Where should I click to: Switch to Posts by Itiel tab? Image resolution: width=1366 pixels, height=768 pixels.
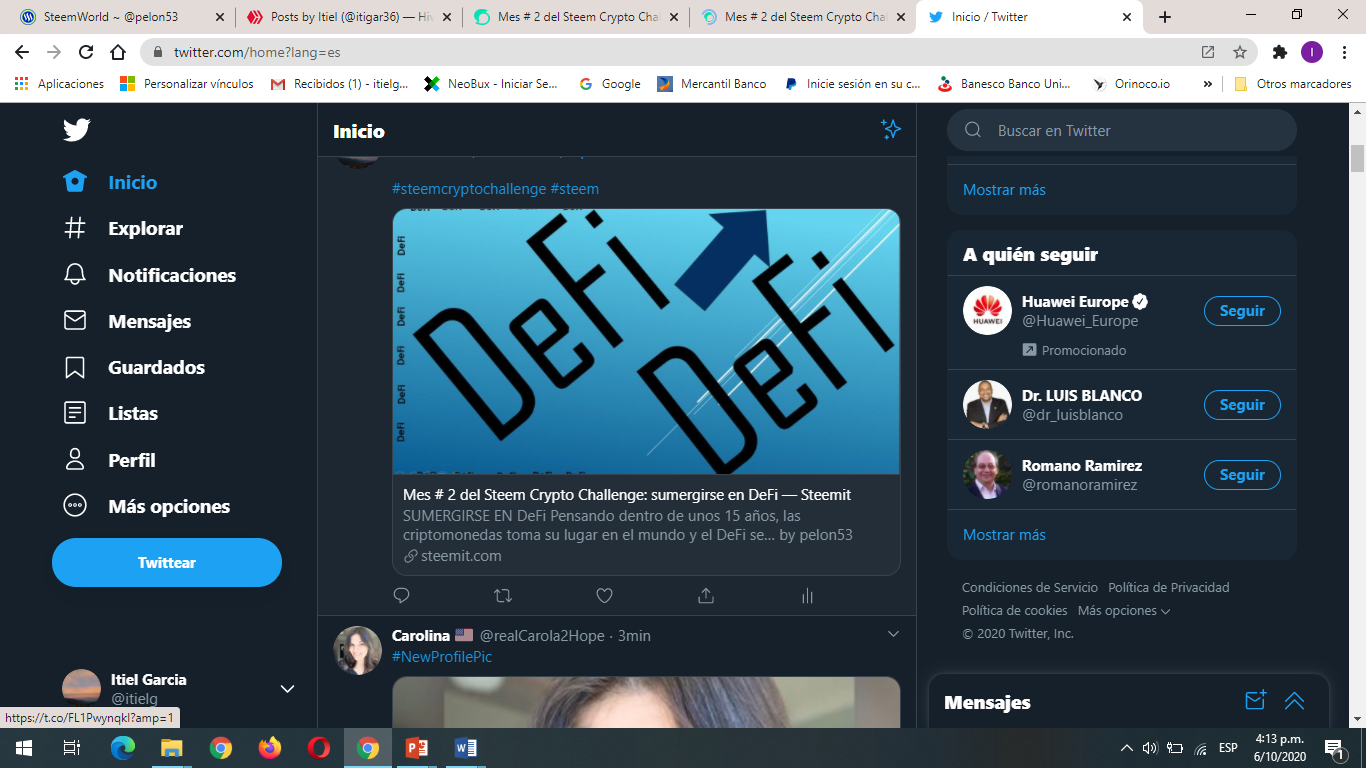coord(348,17)
